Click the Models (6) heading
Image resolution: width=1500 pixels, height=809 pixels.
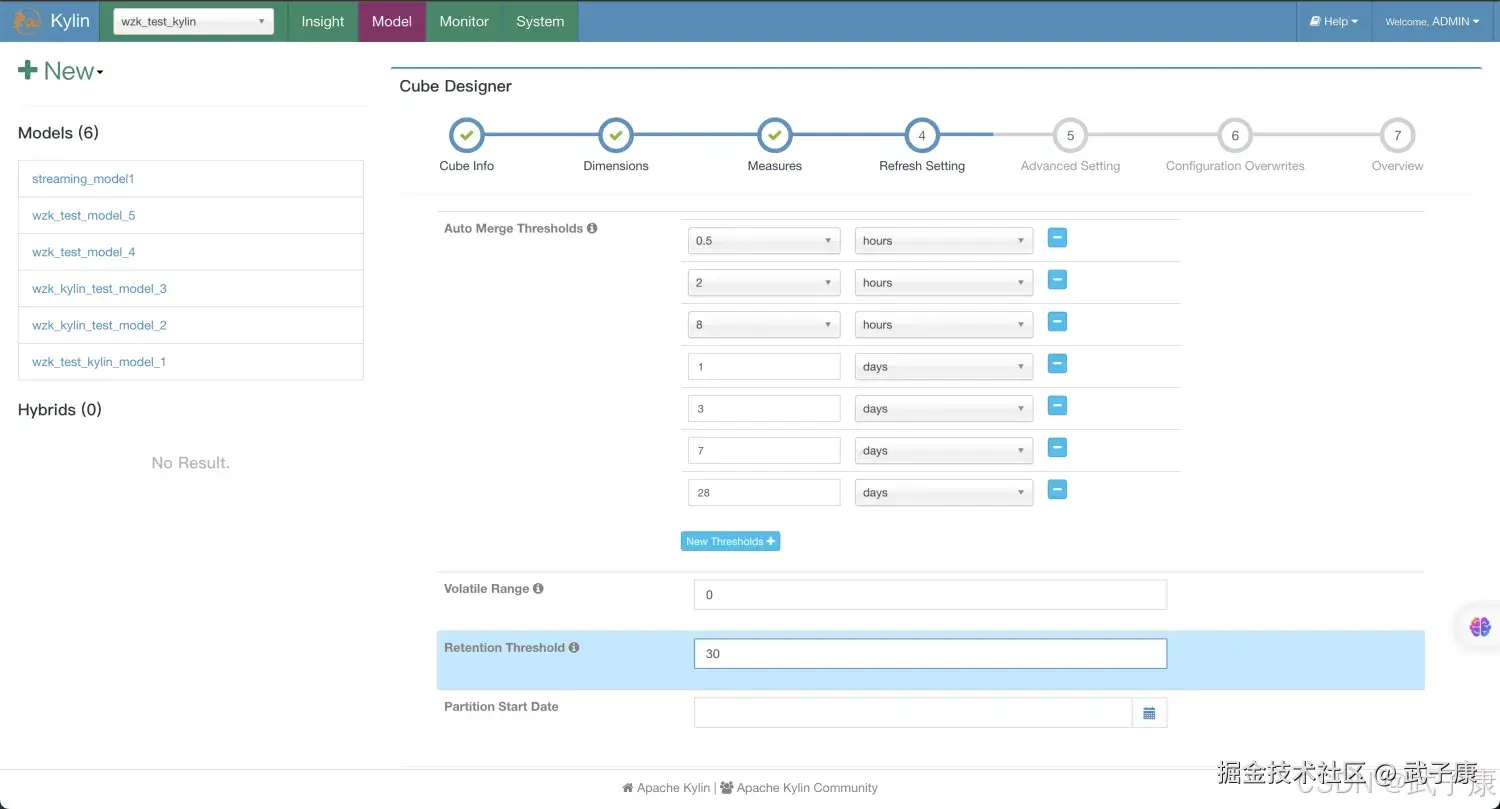[58, 133]
